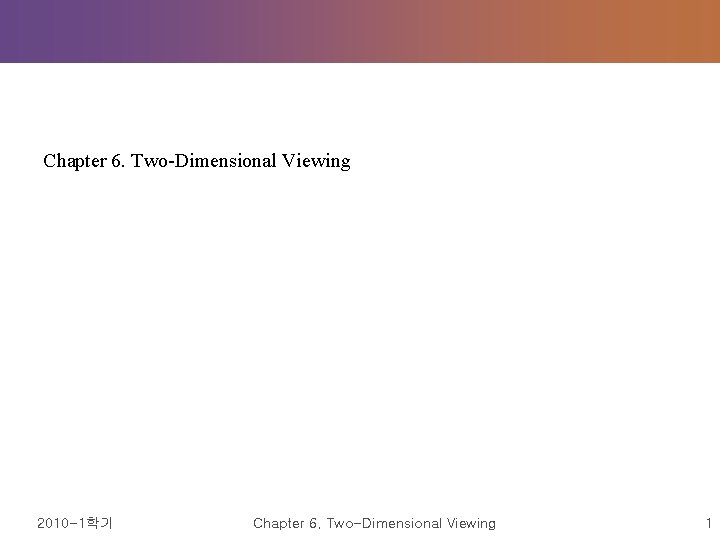This screenshot has width=720, height=540.
Task: Click the slide title 'Chapter 6. Two-Dimensional Viewing'
Action: pyautogui.click(x=197, y=161)
